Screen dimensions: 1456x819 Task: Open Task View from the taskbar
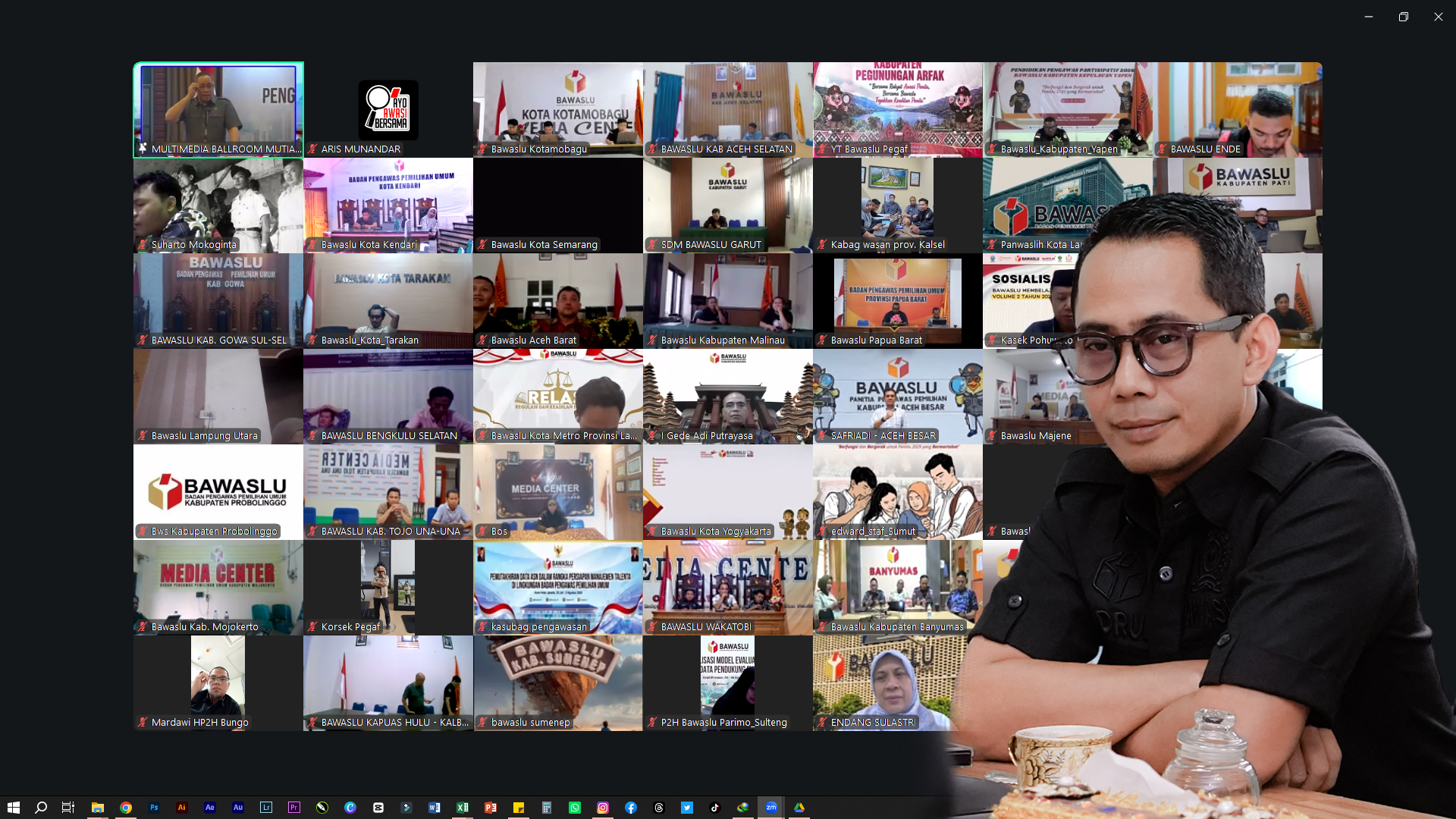click(68, 808)
